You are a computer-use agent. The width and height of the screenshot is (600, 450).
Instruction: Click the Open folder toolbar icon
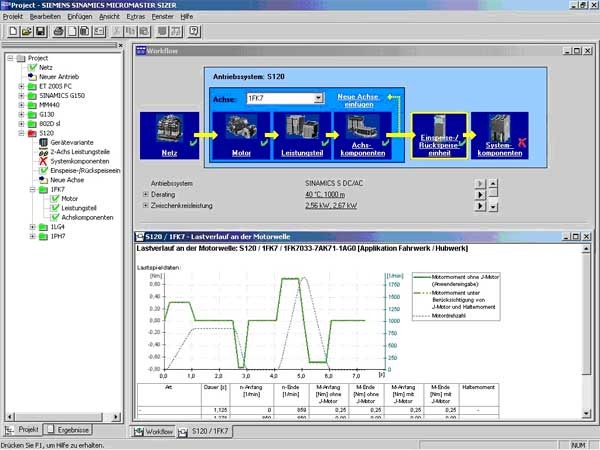(25, 32)
